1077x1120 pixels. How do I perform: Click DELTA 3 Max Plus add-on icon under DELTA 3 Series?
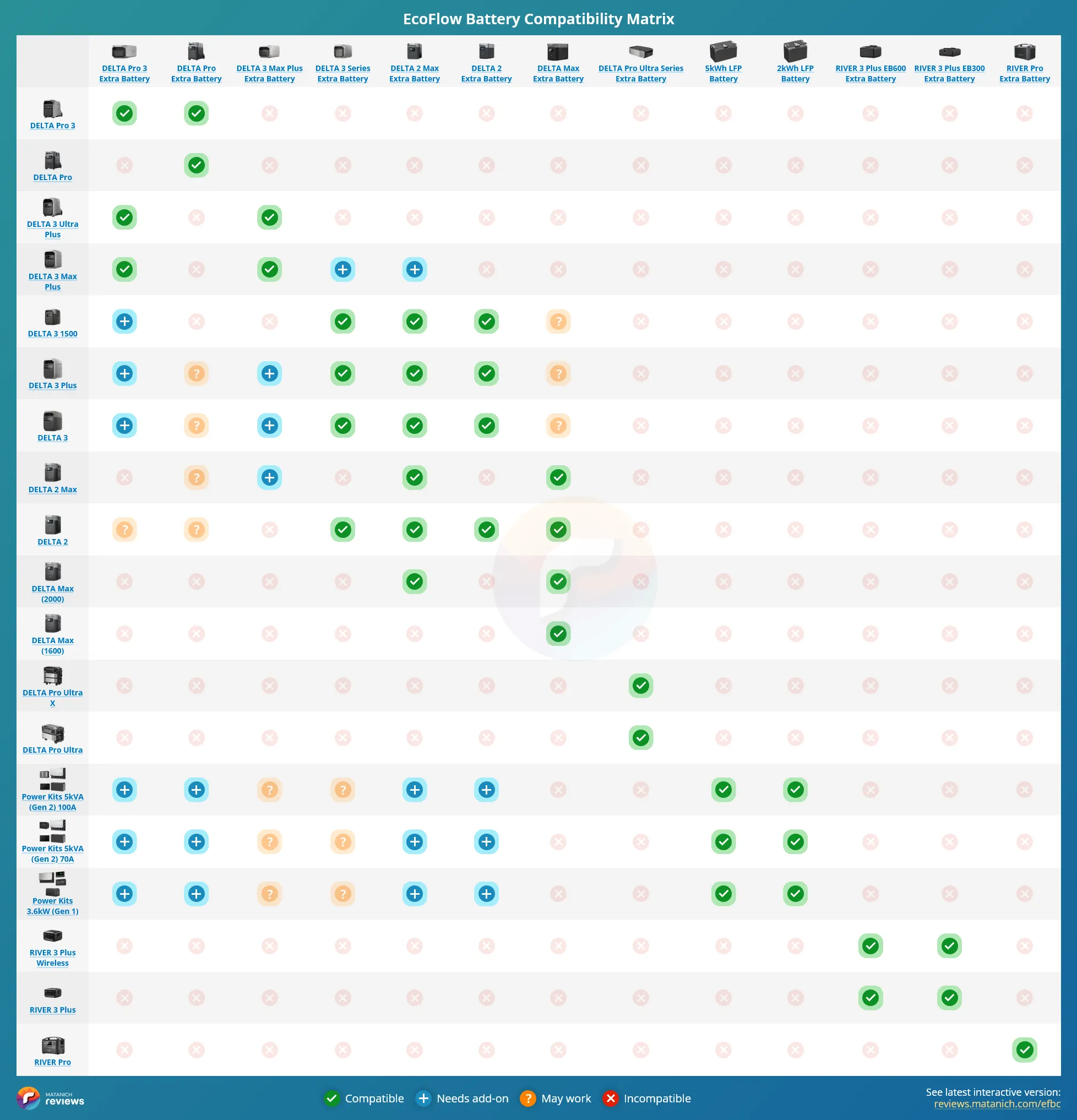[x=343, y=269]
